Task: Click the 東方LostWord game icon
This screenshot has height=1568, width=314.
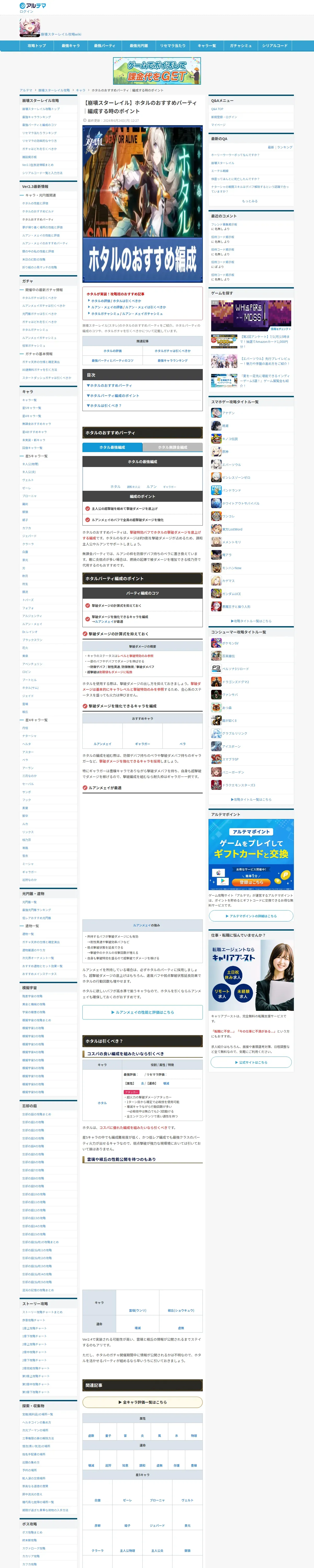Action: pyautogui.click(x=216, y=529)
